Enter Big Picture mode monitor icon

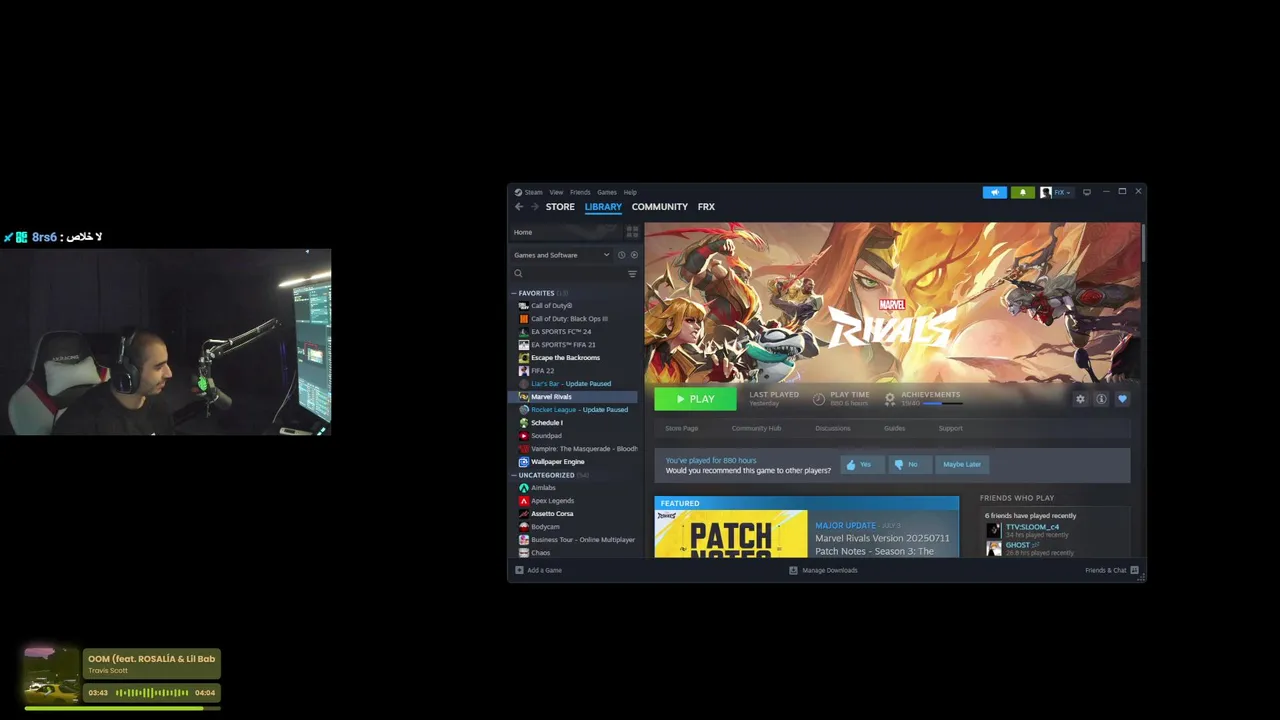(1087, 192)
